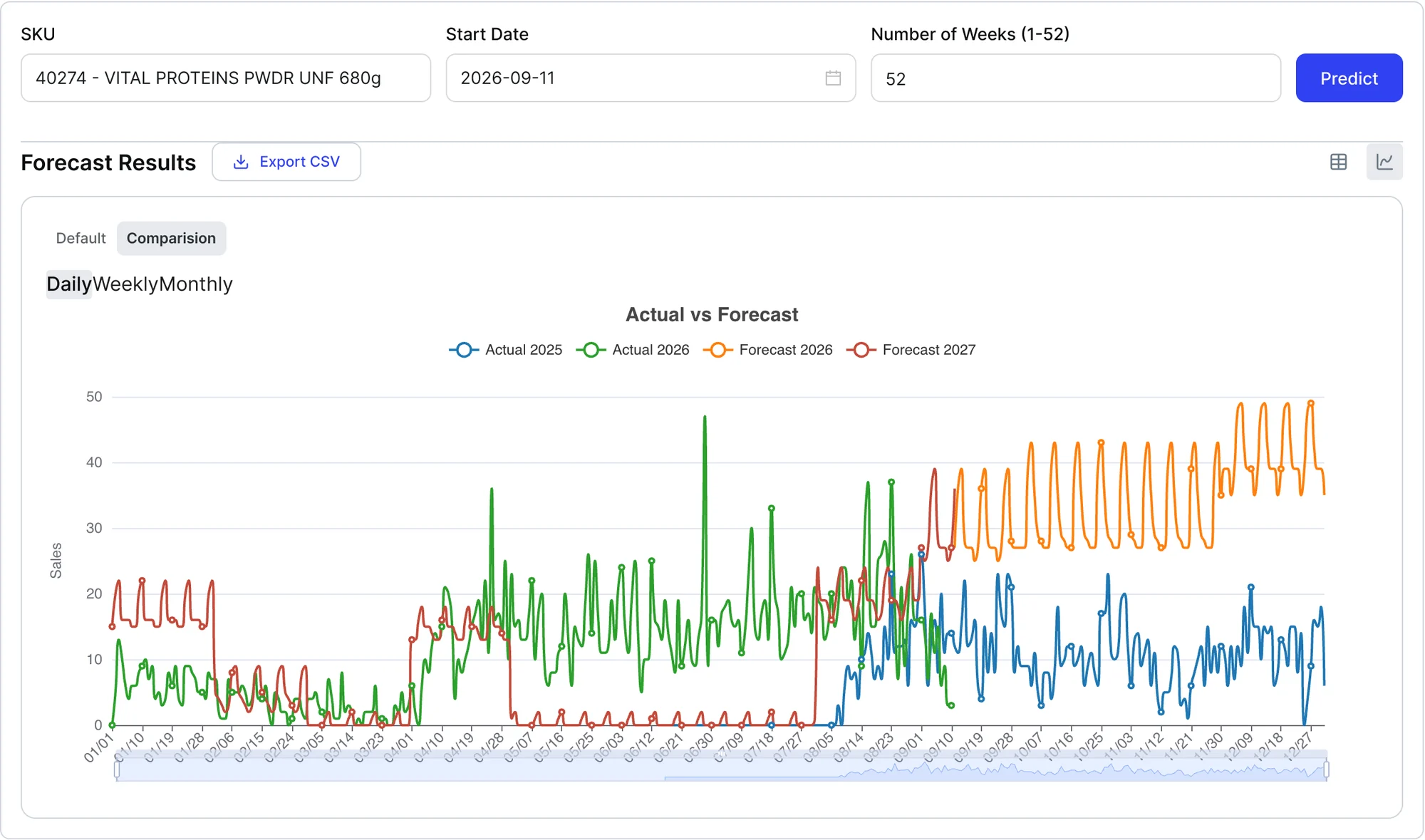Select the Default tab
Viewport: 1425px width, 840px height.
(81, 238)
